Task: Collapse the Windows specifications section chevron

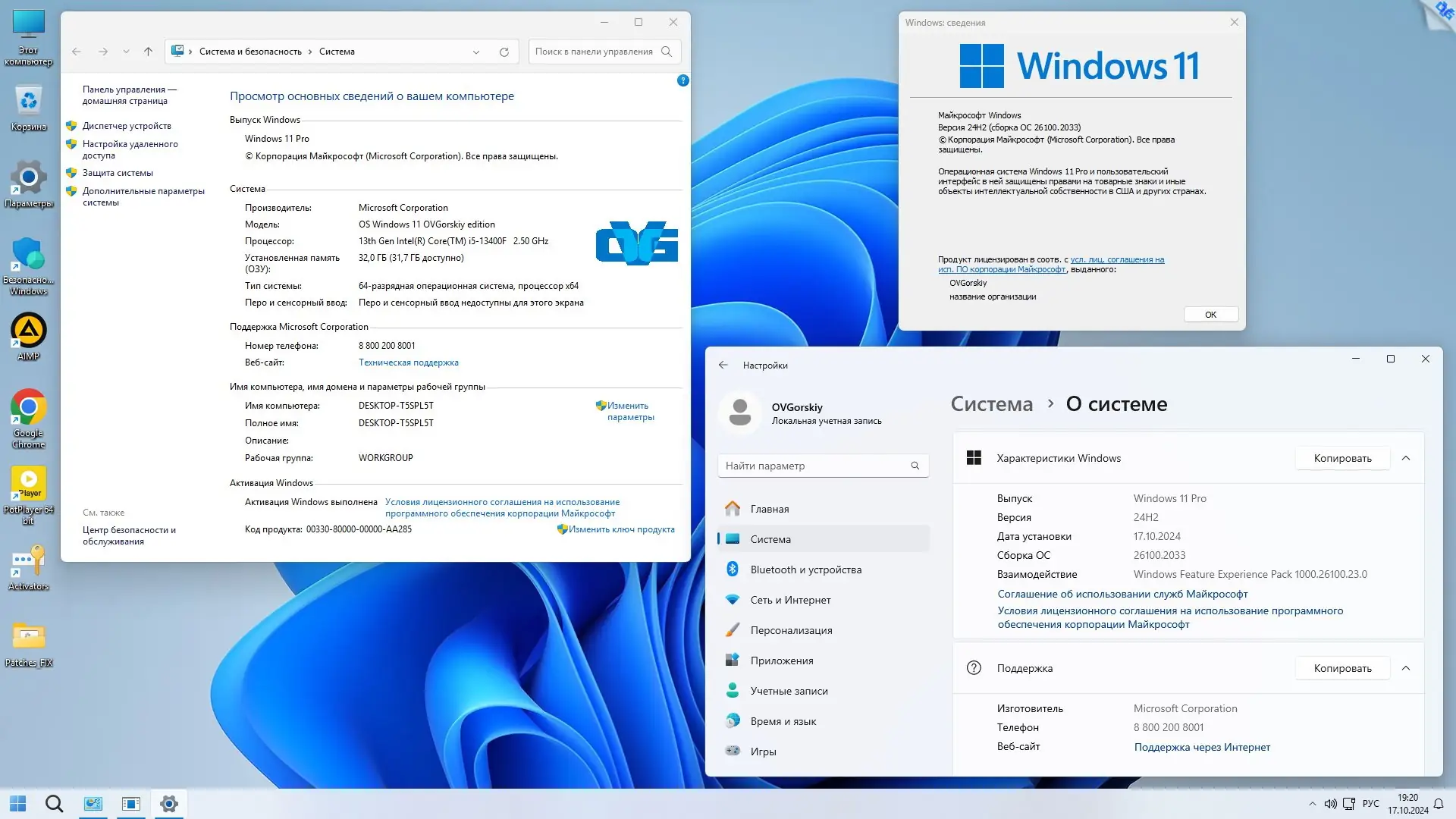Action: [x=1406, y=458]
